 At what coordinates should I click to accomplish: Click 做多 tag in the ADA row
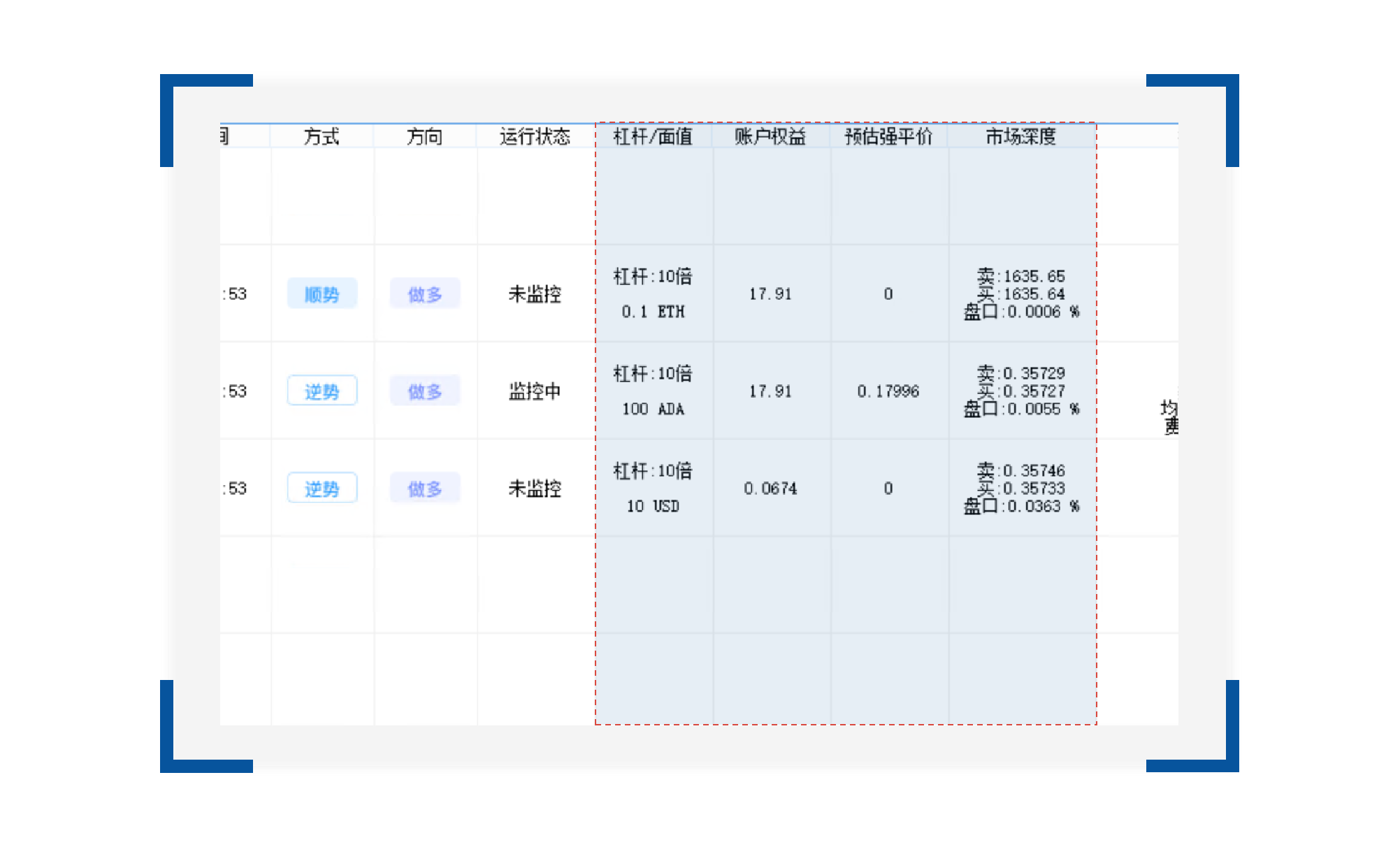click(x=425, y=391)
